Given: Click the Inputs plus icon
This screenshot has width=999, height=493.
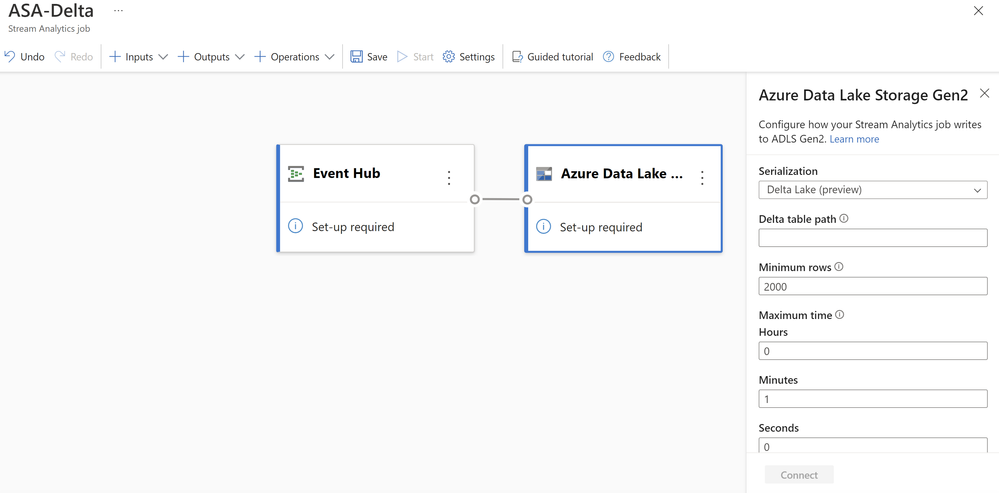Looking at the screenshot, I should [x=115, y=57].
